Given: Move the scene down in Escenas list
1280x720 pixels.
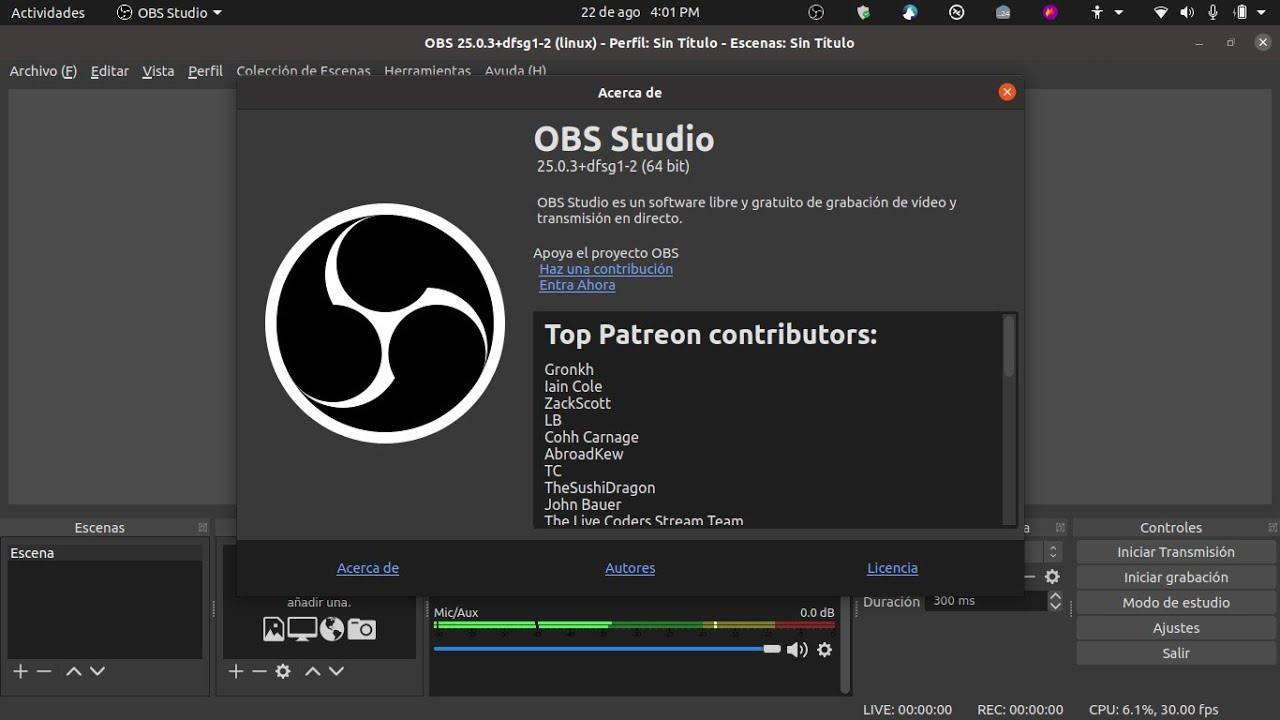Looking at the screenshot, I should [97, 671].
